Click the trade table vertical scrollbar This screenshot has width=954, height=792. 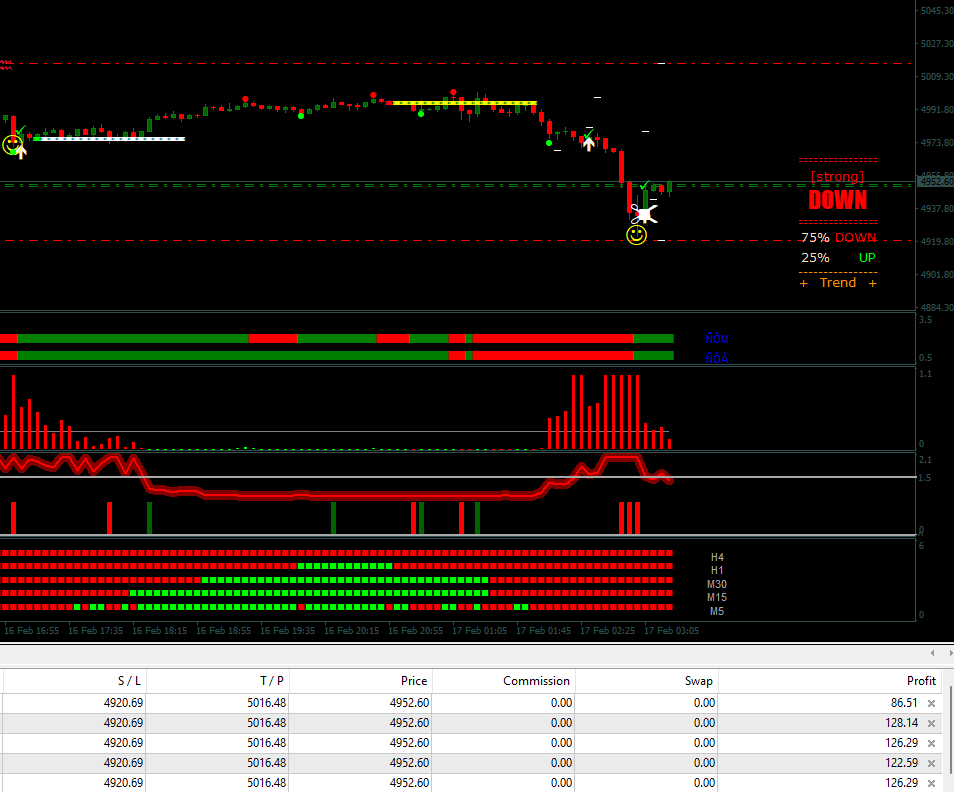click(950, 730)
